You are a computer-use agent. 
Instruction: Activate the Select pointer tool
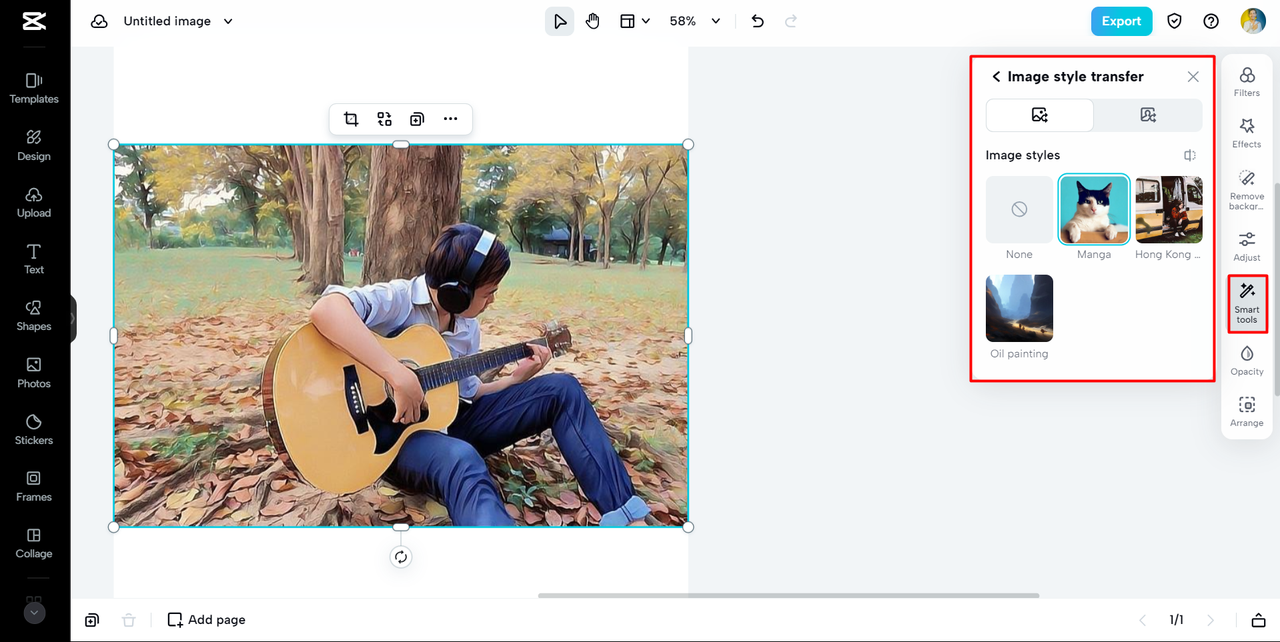coord(560,21)
